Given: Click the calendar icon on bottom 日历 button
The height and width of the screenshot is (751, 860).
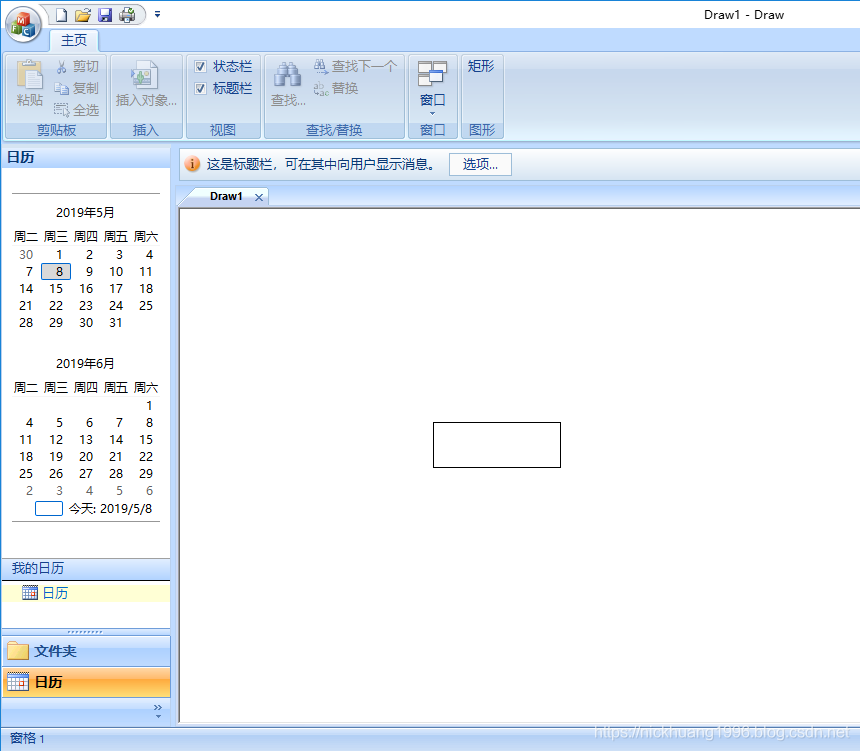Looking at the screenshot, I should pyautogui.click(x=18, y=681).
